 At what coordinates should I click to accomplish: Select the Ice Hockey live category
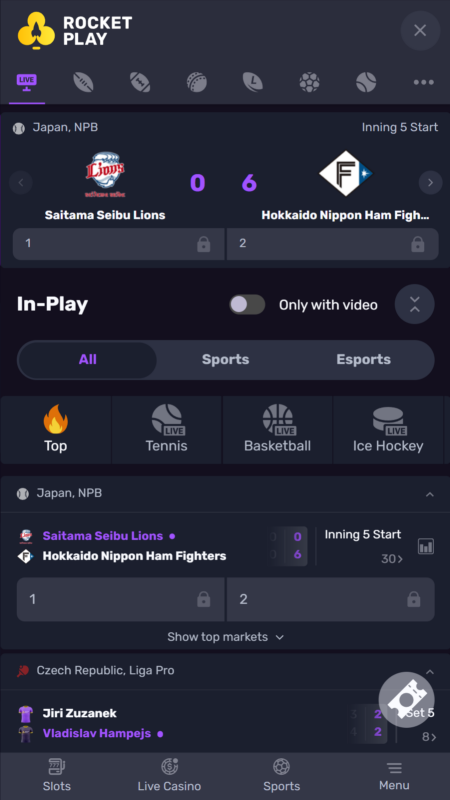click(x=388, y=430)
